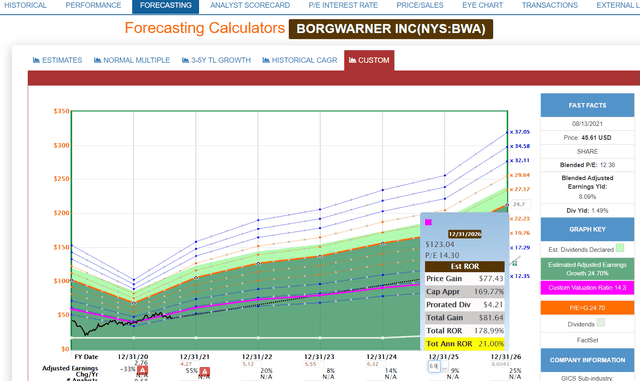Image resolution: width=640 pixels, height=381 pixels.
Task: Click the FAST FACTS header
Action: coord(587,105)
